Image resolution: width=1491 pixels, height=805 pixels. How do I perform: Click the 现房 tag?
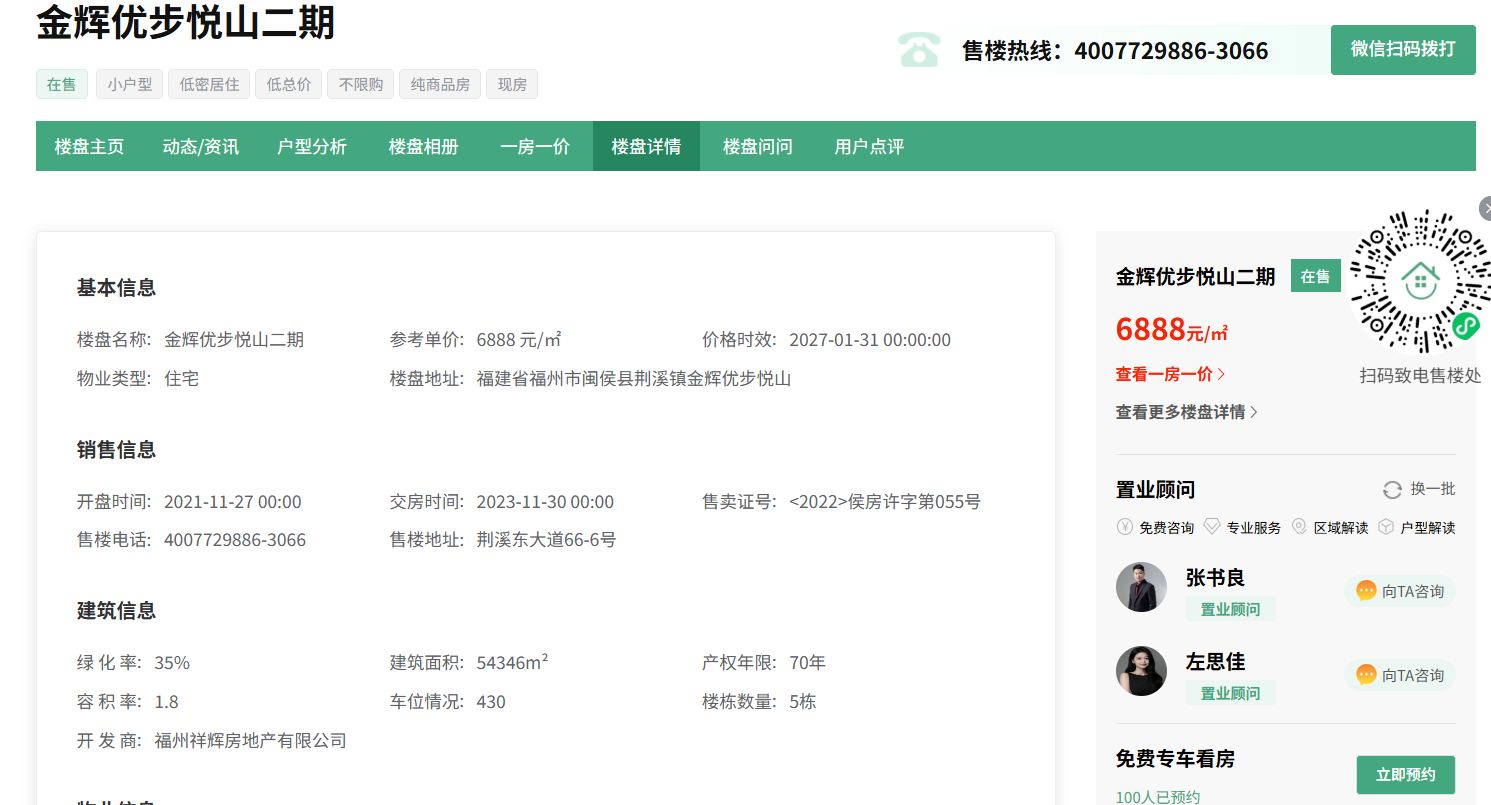tap(512, 84)
